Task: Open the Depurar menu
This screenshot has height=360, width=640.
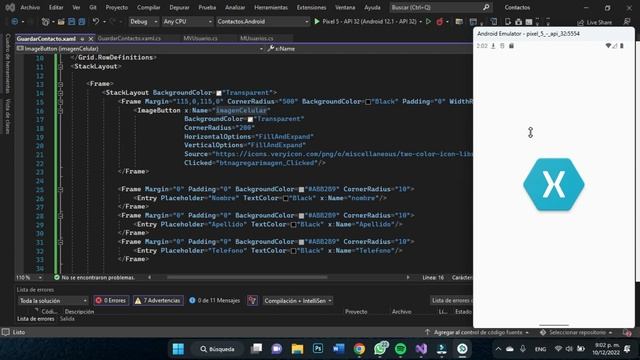Action: (x=179, y=7)
